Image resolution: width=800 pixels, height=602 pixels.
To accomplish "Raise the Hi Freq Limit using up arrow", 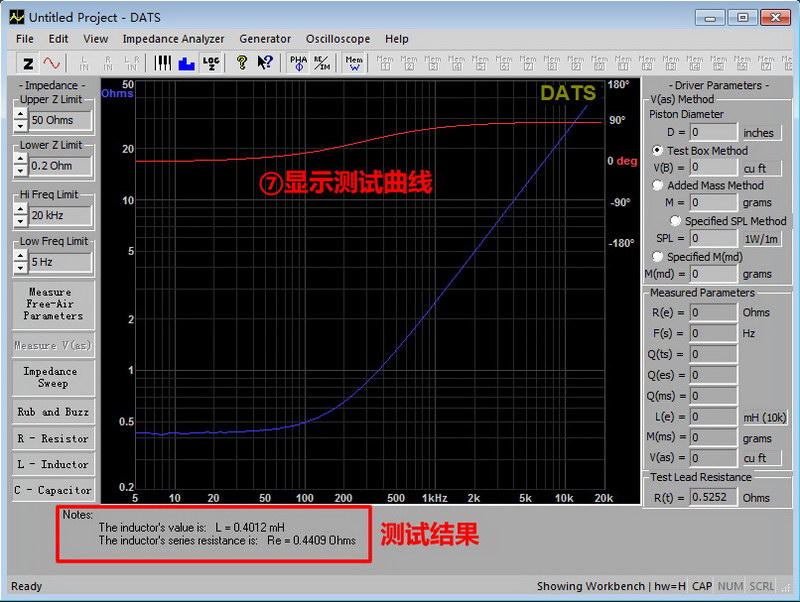I will (x=20, y=210).
